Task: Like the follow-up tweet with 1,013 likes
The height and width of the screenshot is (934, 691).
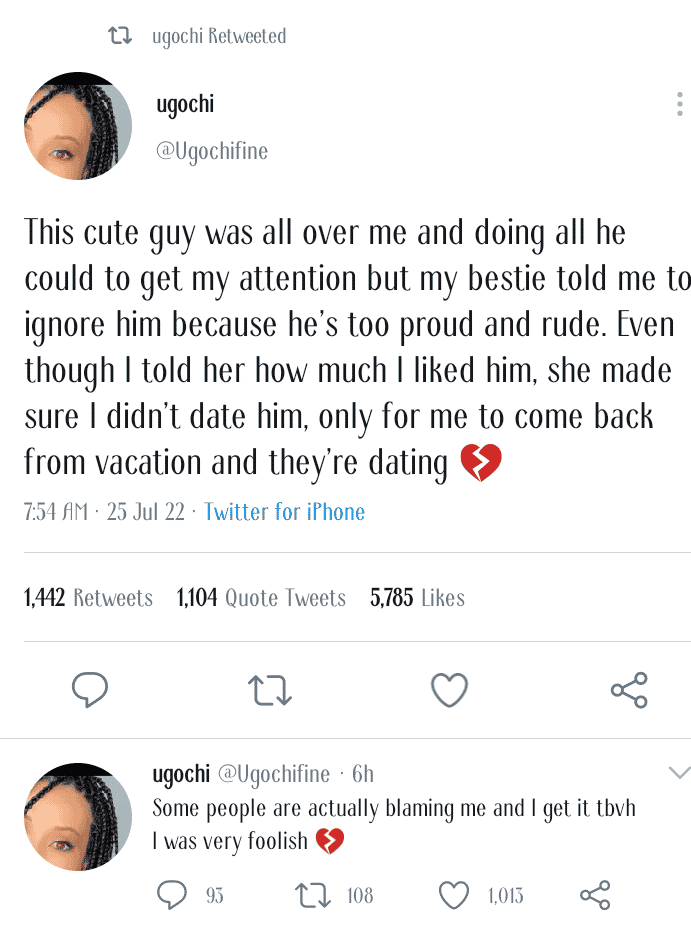Action: click(x=454, y=895)
